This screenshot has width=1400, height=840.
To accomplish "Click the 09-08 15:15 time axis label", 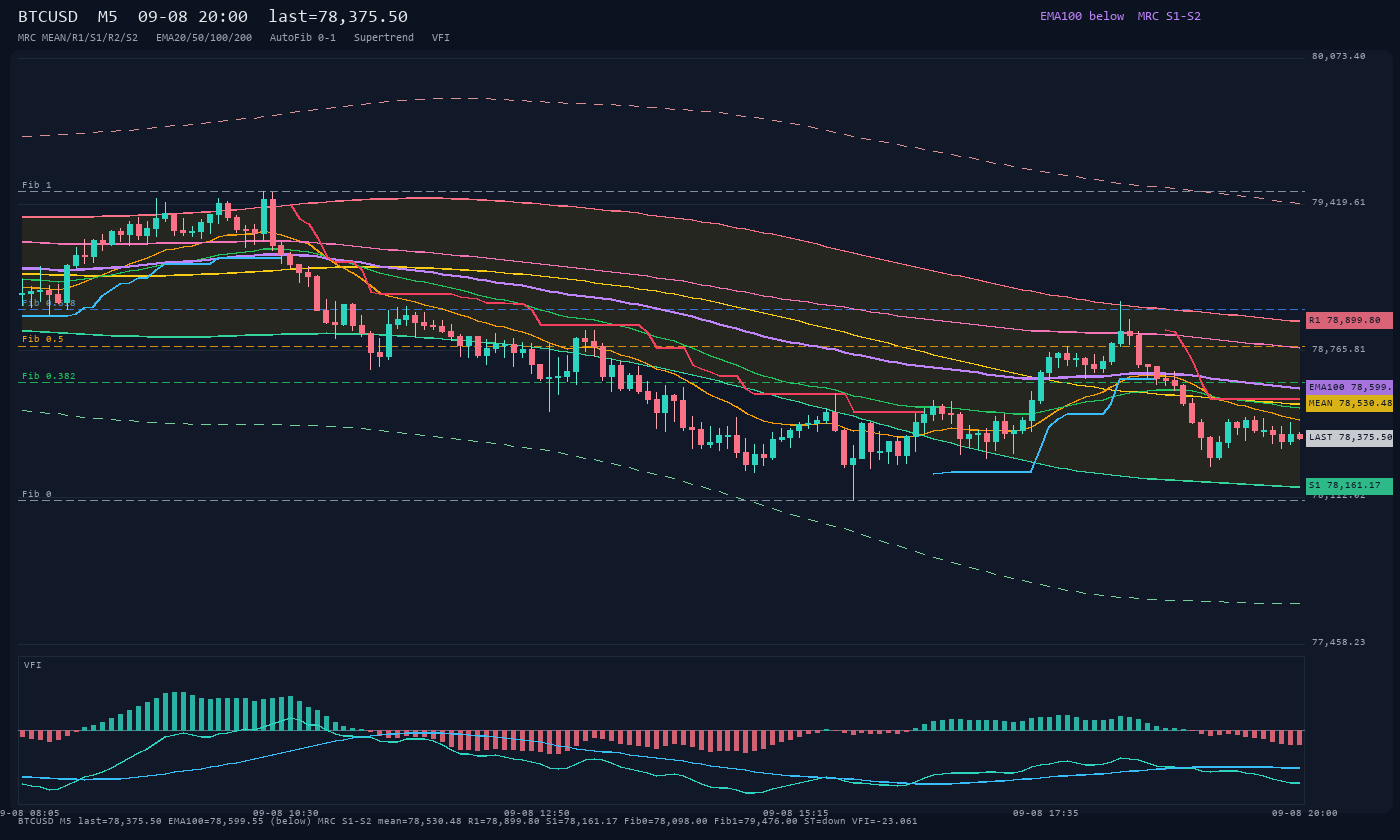I will [795, 813].
